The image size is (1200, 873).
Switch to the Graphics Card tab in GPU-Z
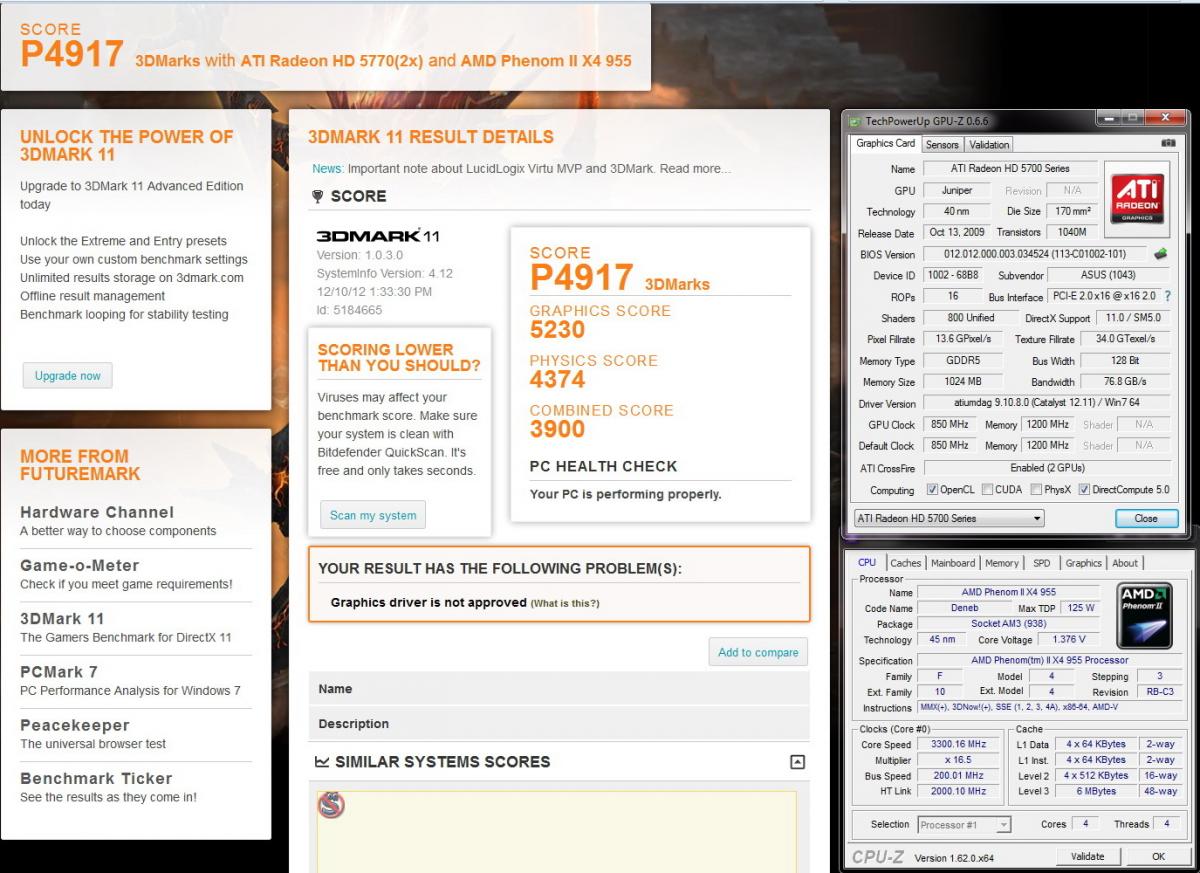click(885, 144)
